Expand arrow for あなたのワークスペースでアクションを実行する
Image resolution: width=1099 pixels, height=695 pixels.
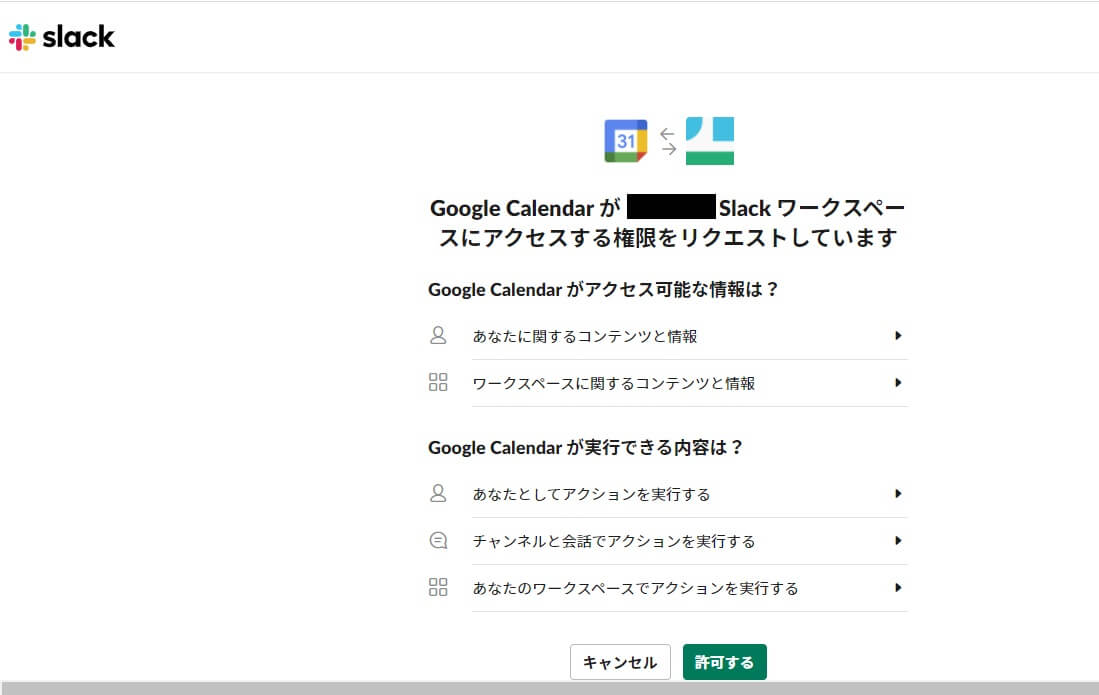[898, 587]
